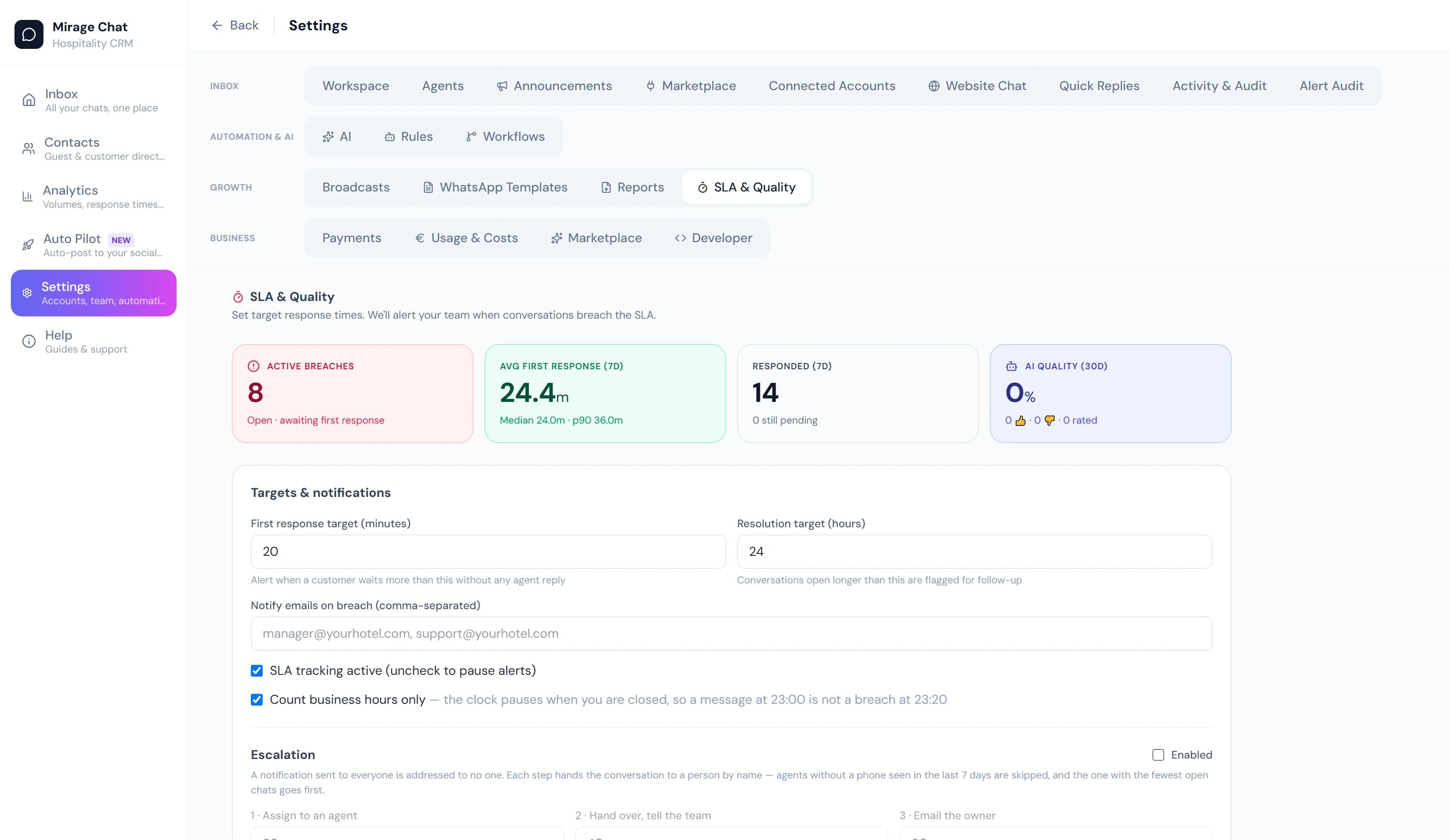The image size is (1449, 840).
Task: Switch to Connected Accounts tab
Action: coord(832,86)
